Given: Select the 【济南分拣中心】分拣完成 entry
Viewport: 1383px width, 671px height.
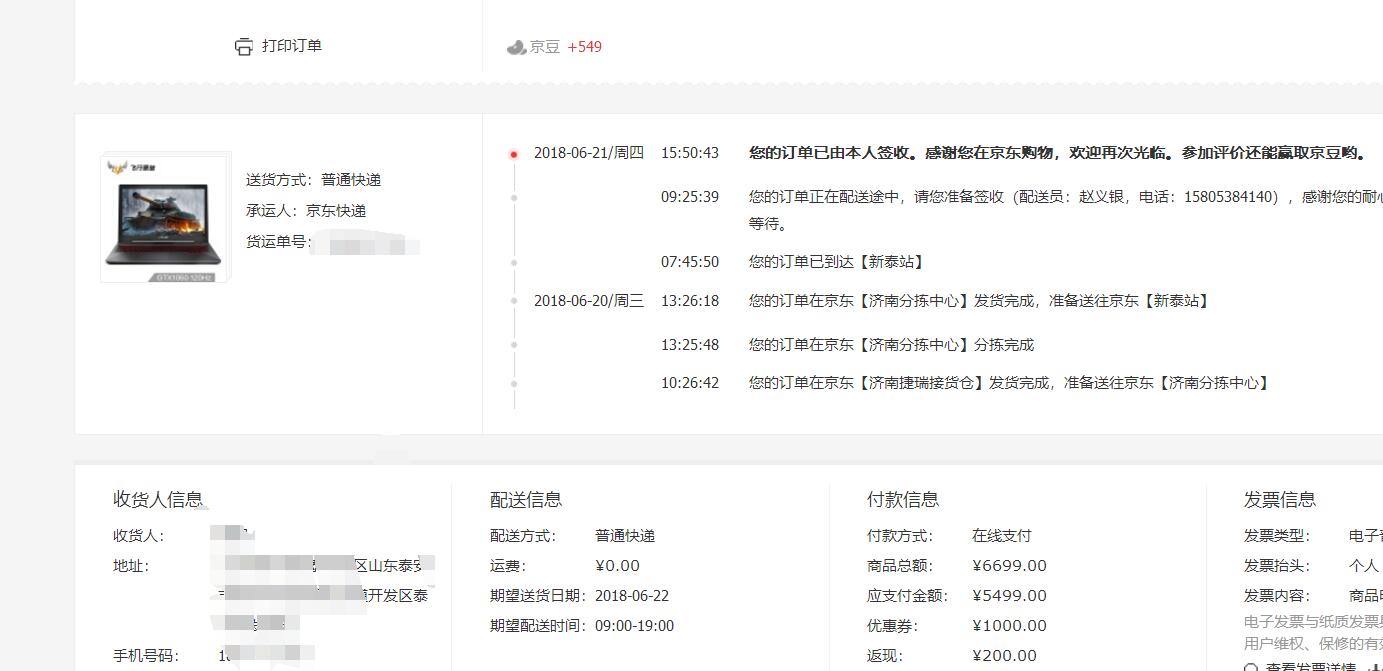Looking at the screenshot, I should coord(892,345).
